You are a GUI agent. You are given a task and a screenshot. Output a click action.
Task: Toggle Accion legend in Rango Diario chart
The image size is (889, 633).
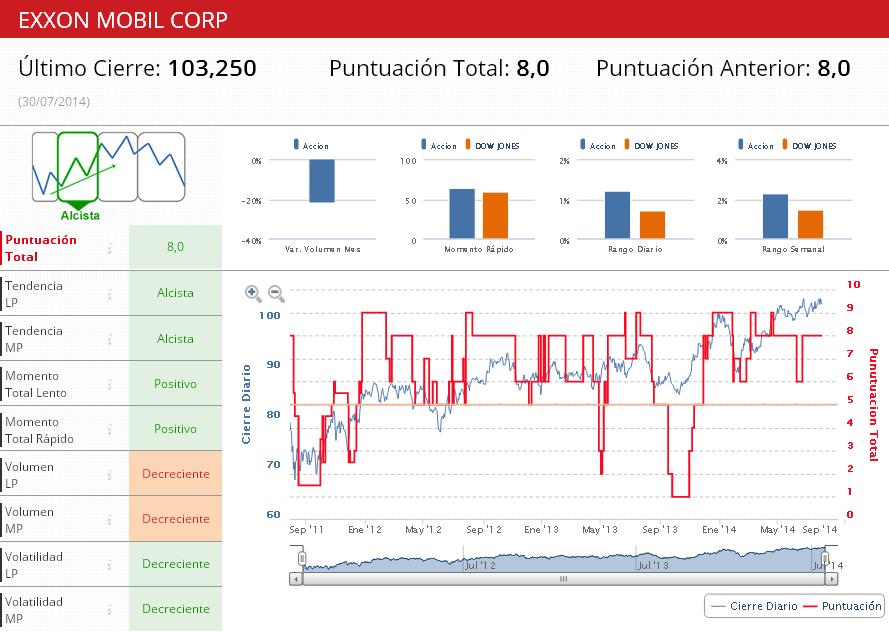(x=598, y=145)
